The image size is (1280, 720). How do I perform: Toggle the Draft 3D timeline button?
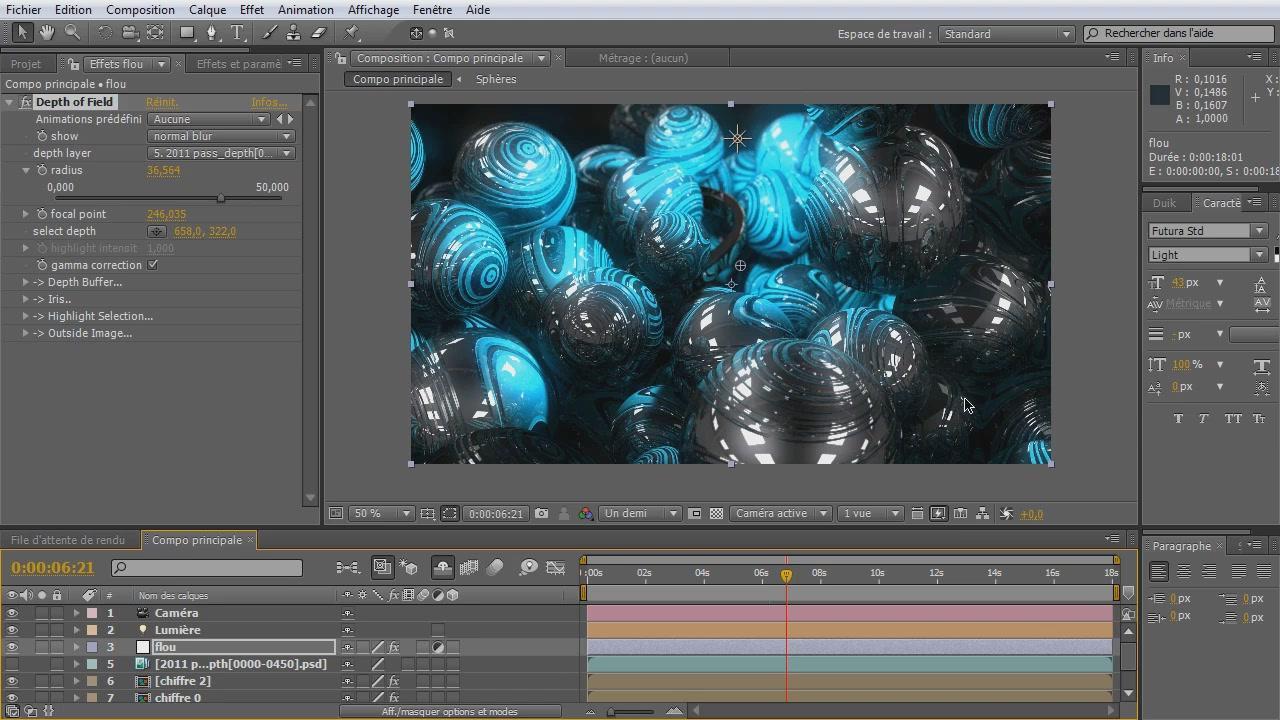[x=408, y=568]
